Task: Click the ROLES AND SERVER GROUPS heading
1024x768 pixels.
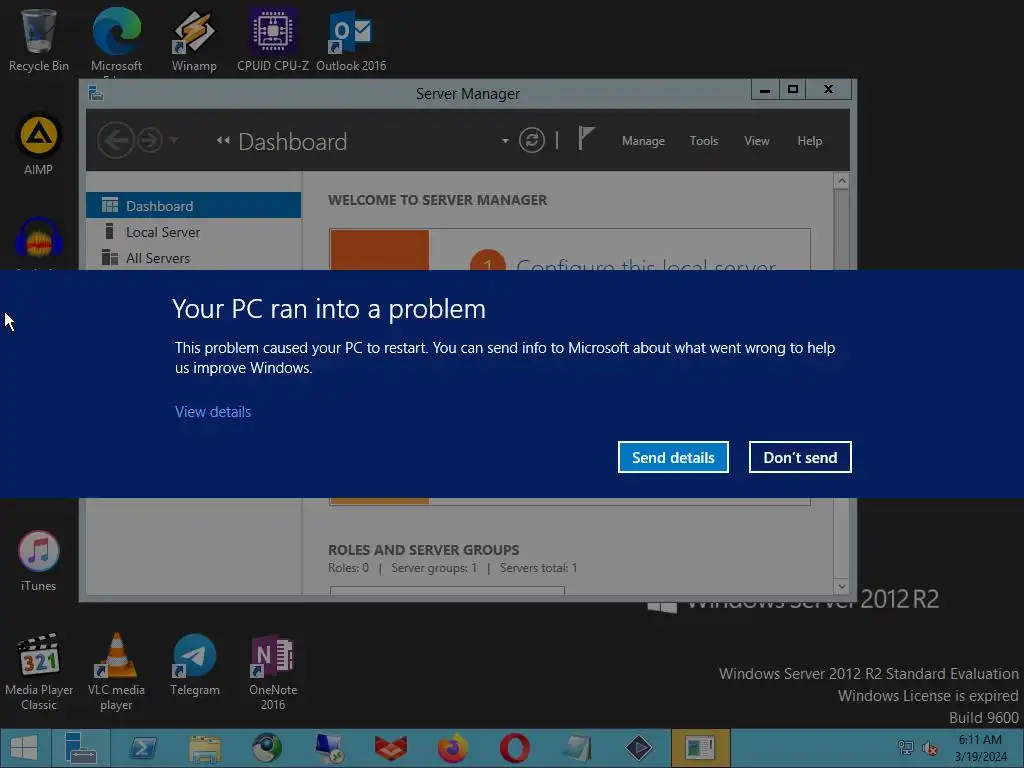Action: coord(423,550)
